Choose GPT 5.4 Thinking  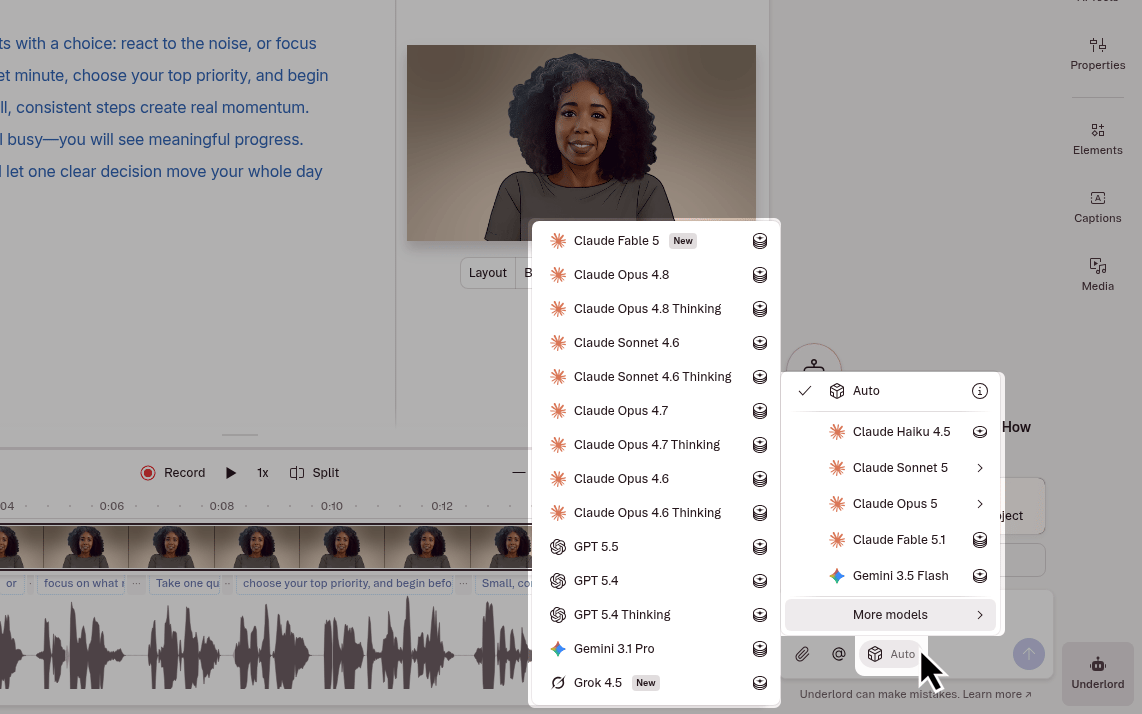coord(655,615)
